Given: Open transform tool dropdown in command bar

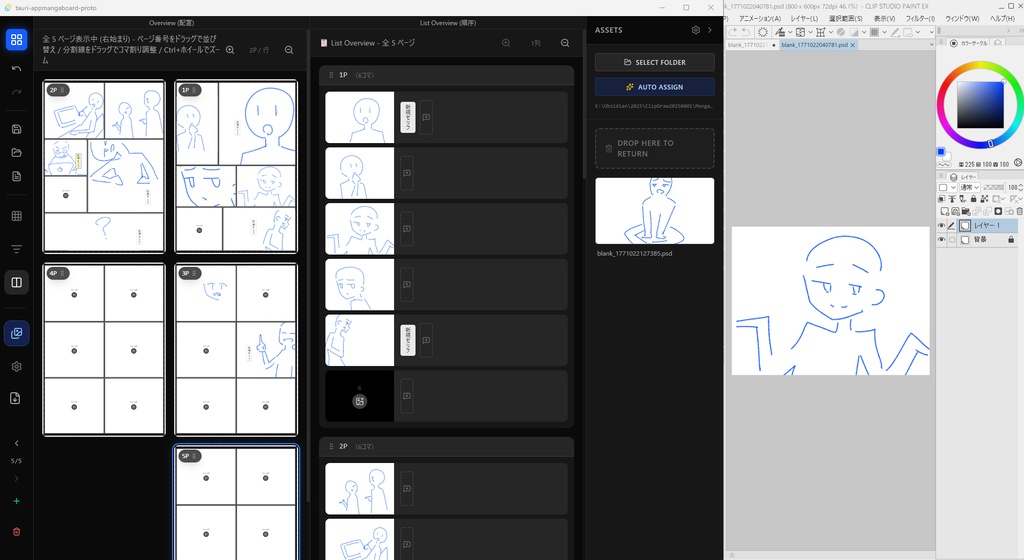Looking at the screenshot, I should point(831,32).
